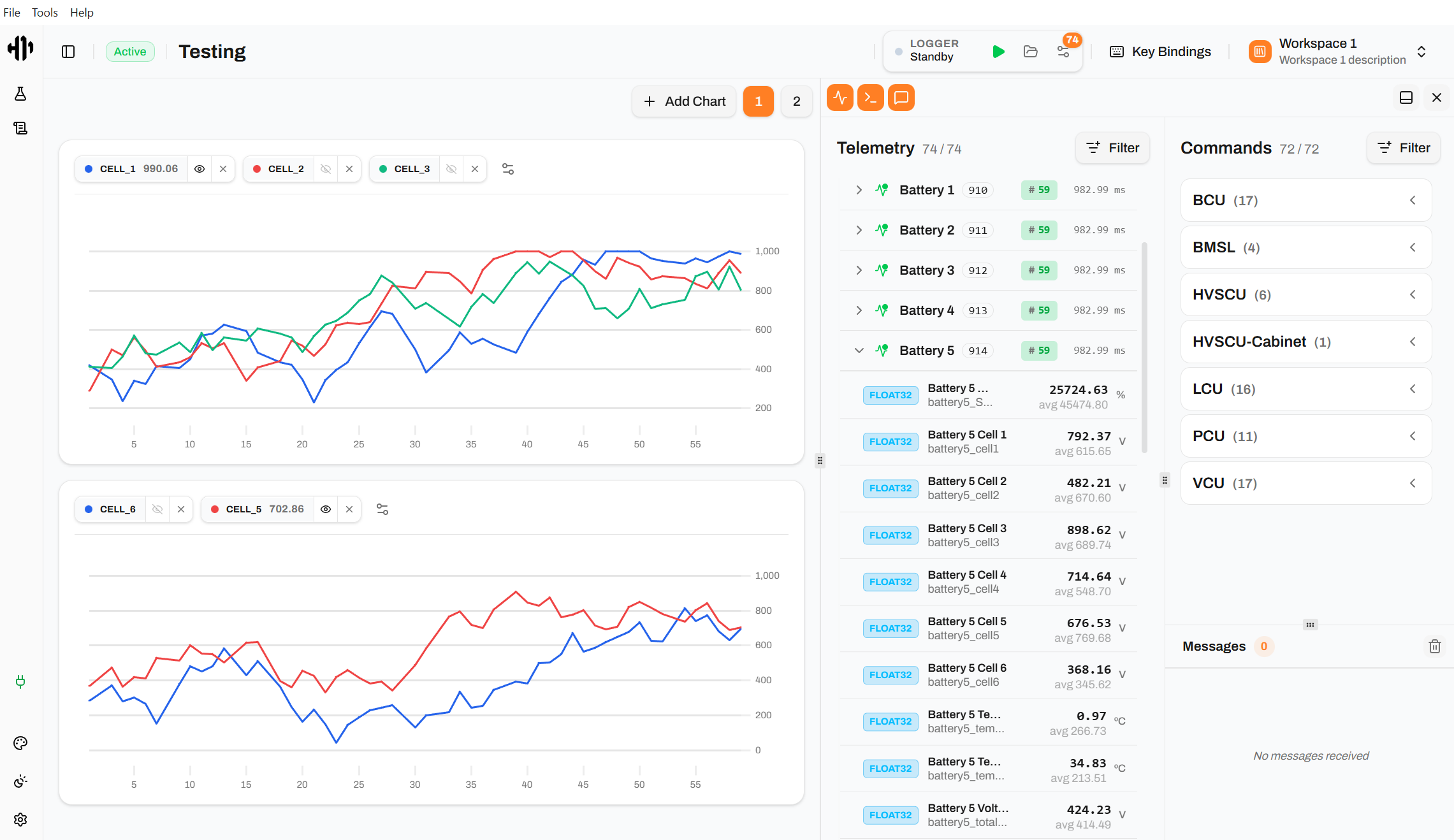The width and height of the screenshot is (1454, 840).
Task: Start the logger with the green play button
Action: pyautogui.click(x=998, y=52)
